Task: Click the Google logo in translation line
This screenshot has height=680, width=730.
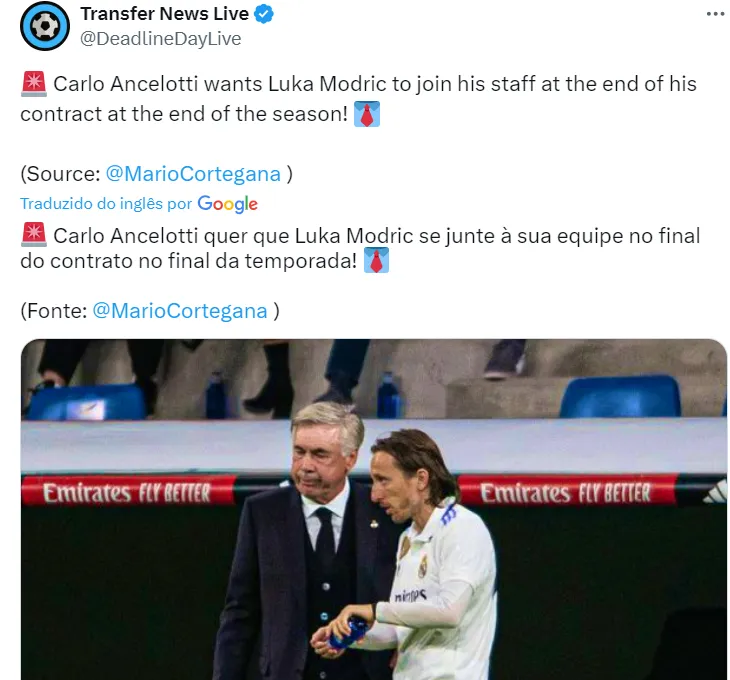Action: tap(227, 203)
